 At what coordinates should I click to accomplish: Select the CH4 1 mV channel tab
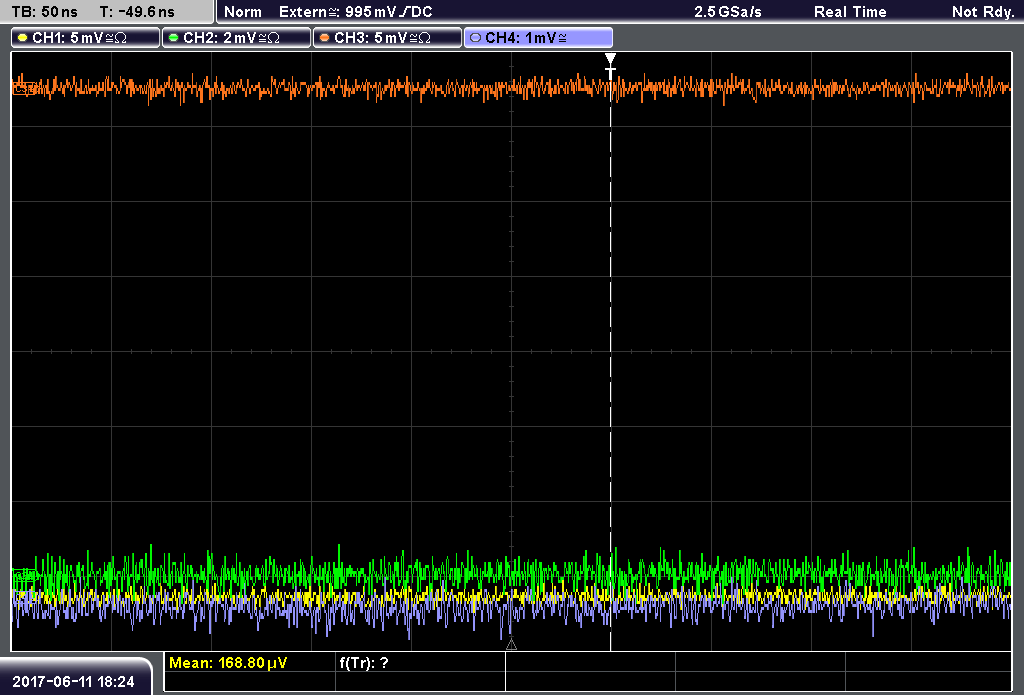pos(538,38)
